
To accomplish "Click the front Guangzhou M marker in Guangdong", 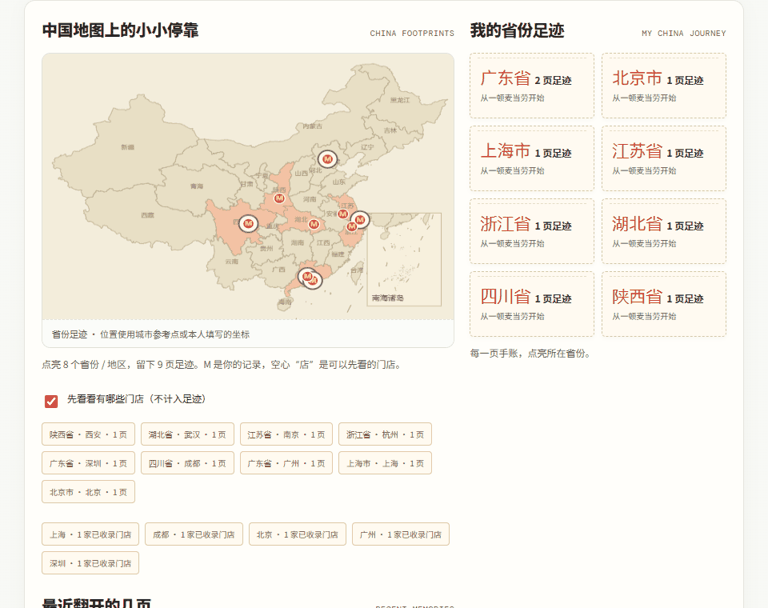I will (307, 277).
